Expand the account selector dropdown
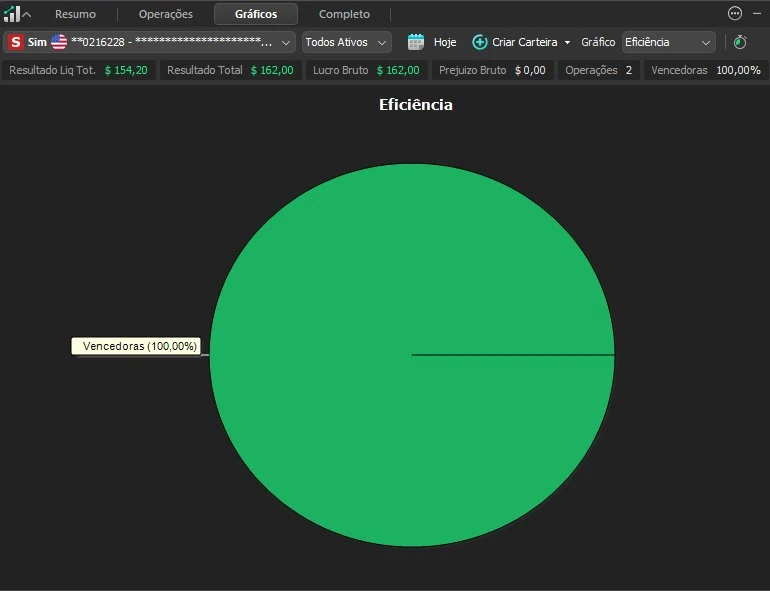Viewport: 770px width, 591px height. 285,43
